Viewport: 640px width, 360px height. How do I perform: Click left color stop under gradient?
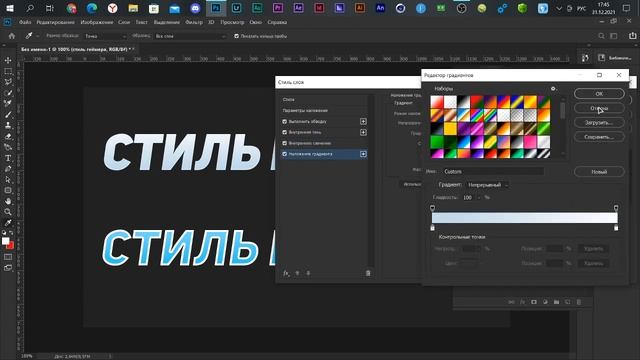click(433, 228)
